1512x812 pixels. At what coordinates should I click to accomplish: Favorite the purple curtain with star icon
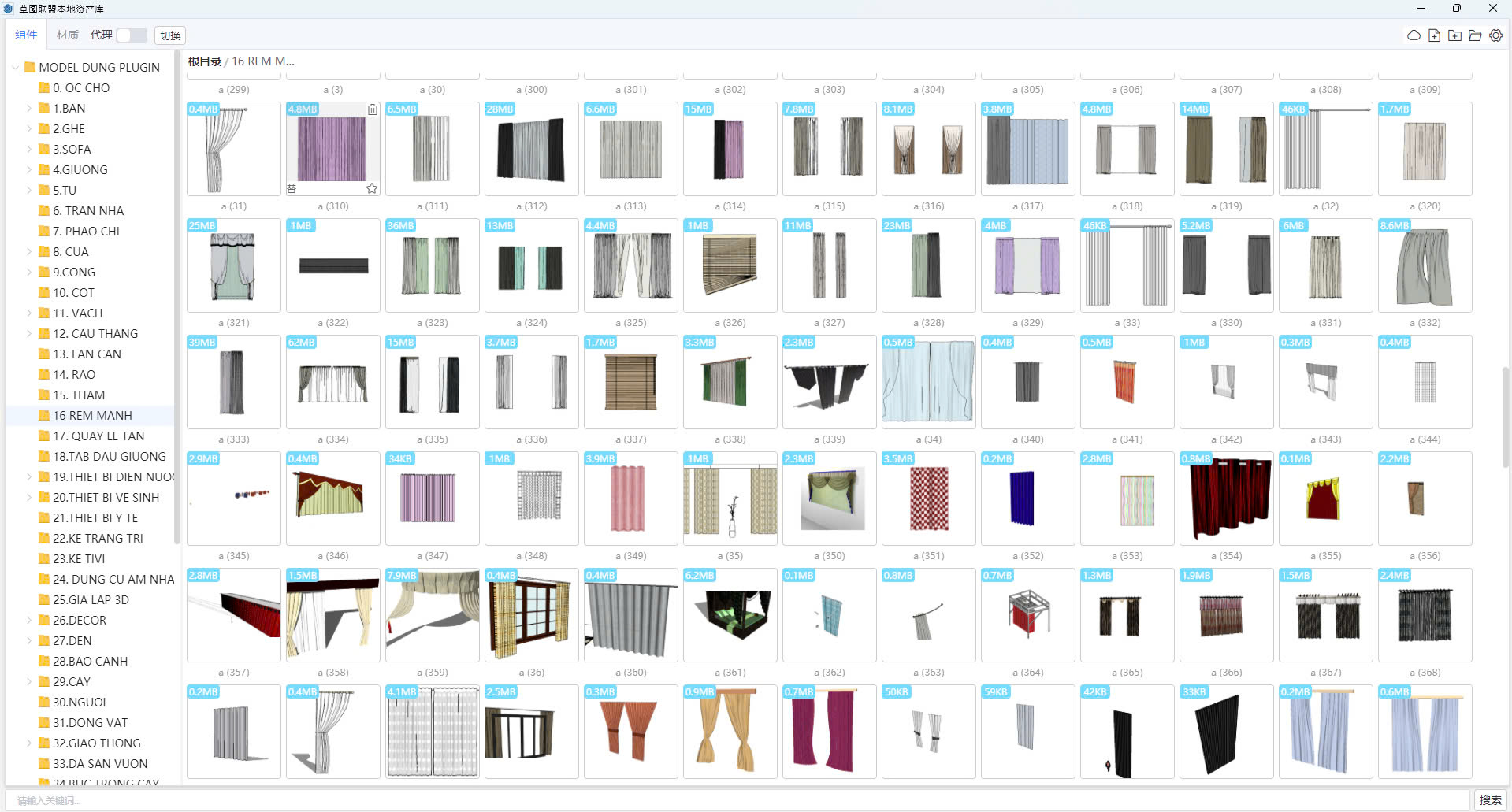[372, 188]
